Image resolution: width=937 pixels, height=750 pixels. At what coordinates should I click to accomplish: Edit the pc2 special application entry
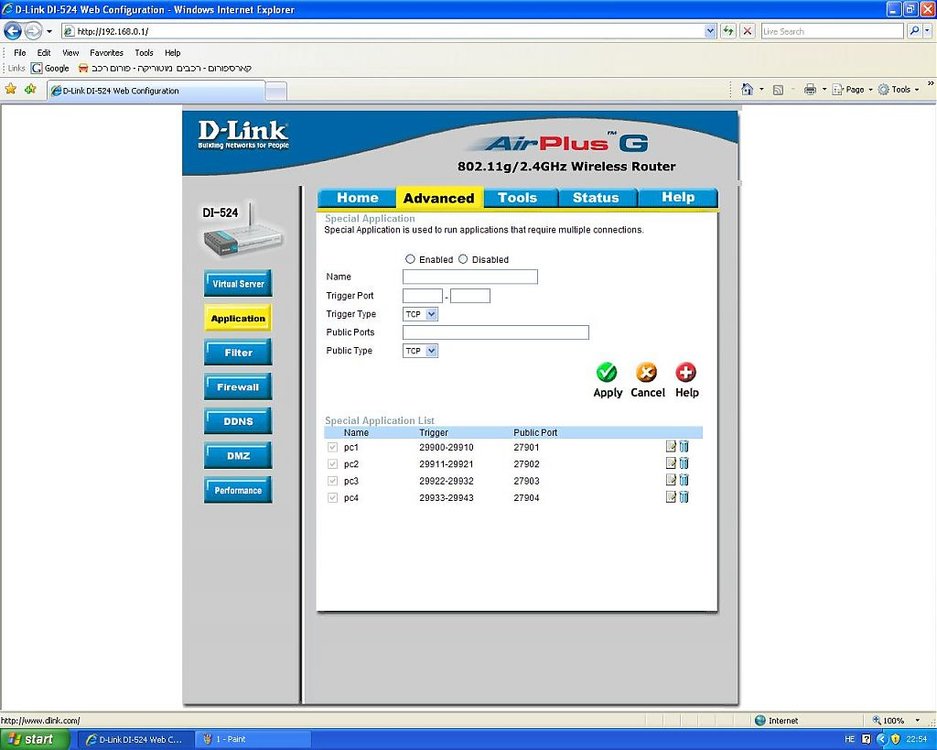coord(670,463)
